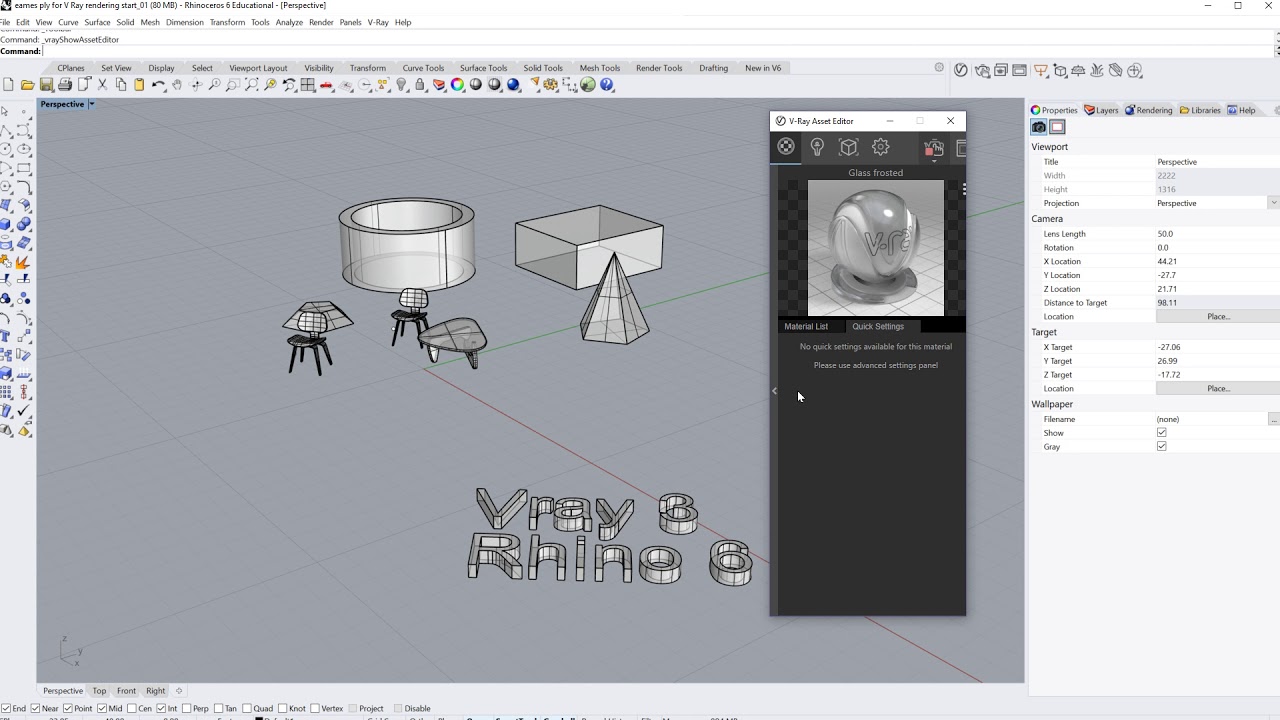Viewport: 1280px width, 720px height.
Task: Open the toolbar tabs options gear icon
Action: [x=939, y=68]
